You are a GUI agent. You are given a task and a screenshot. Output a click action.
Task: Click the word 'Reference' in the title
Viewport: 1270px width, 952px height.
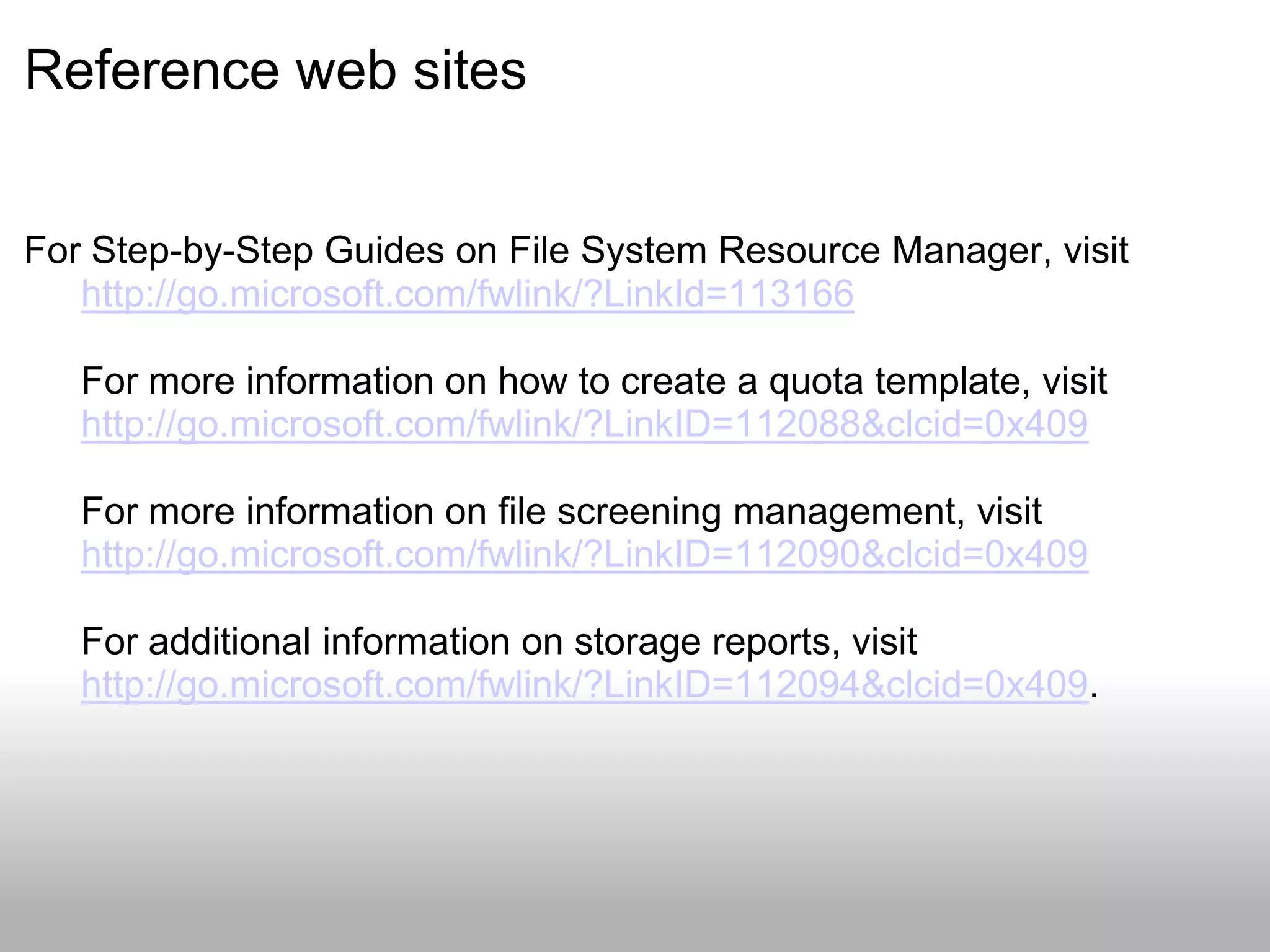pos(152,70)
